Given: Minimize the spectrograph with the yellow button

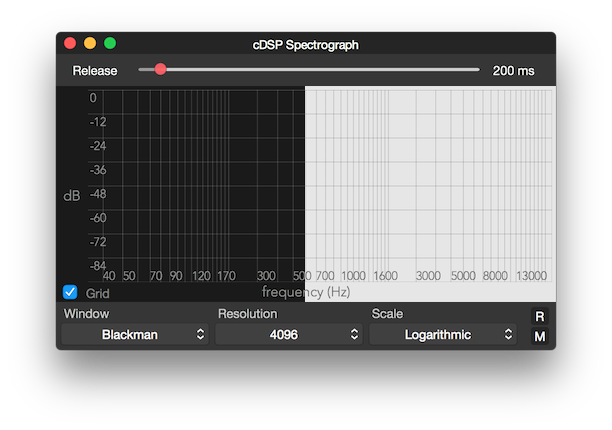Looking at the screenshot, I should click(90, 44).
